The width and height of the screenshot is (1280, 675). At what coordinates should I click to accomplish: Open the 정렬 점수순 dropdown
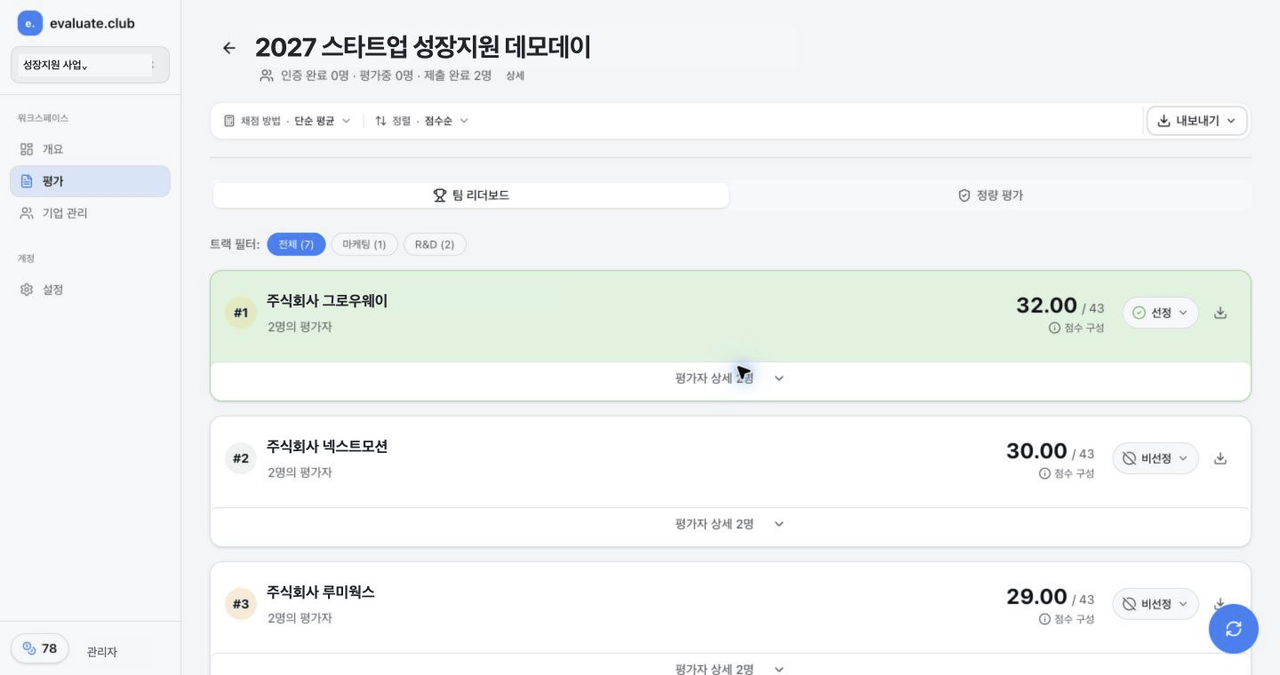coord(422,121)
